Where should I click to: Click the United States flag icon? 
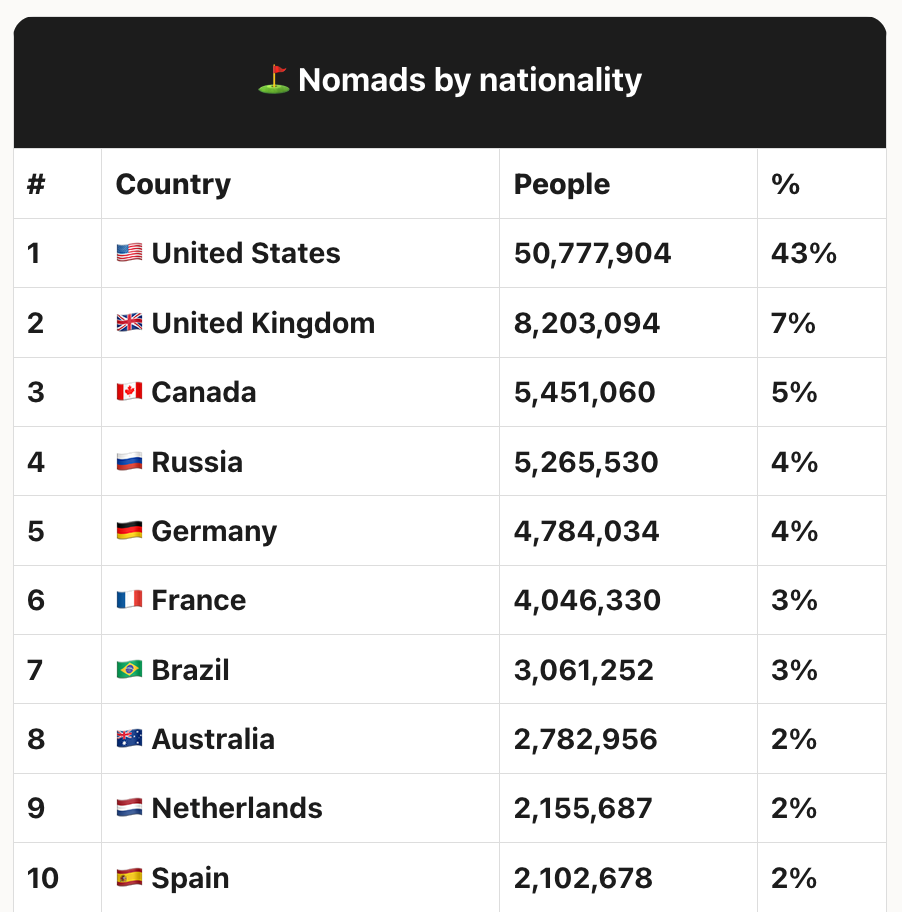click(x=129, y=253)
